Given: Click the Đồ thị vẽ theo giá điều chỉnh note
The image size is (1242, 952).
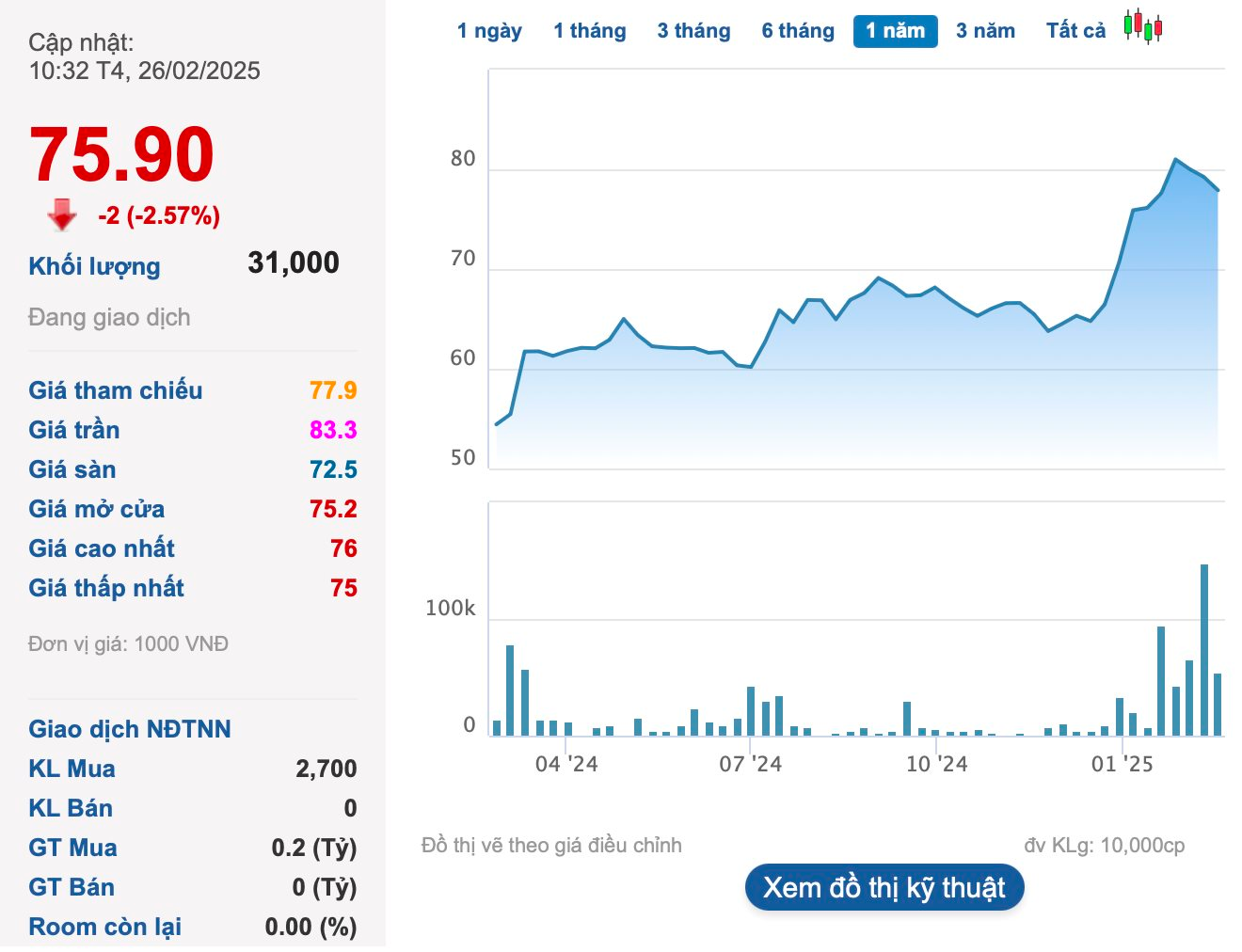Looking at the screenshot, I should [551, 846].
